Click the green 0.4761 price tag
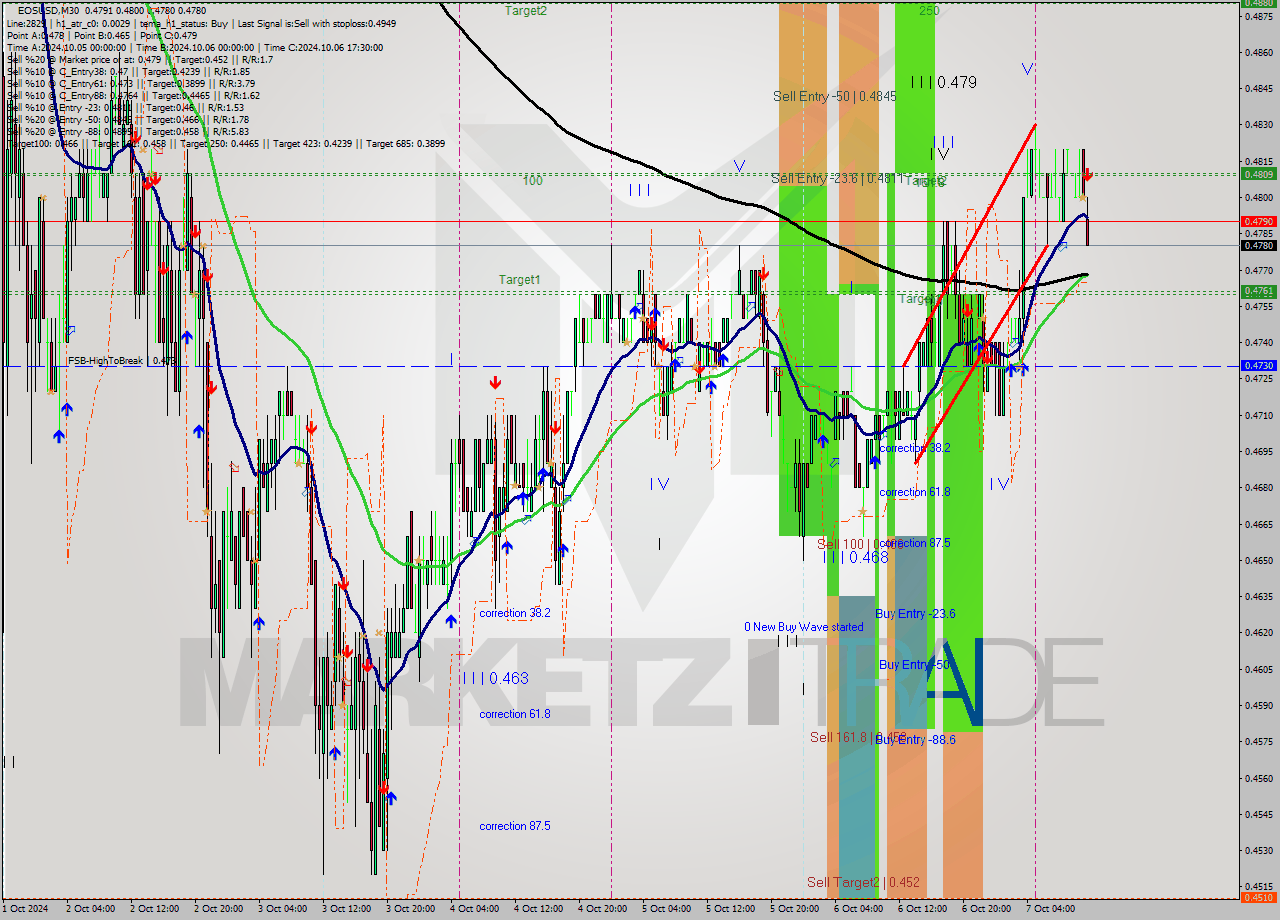 click(1258, 291)
